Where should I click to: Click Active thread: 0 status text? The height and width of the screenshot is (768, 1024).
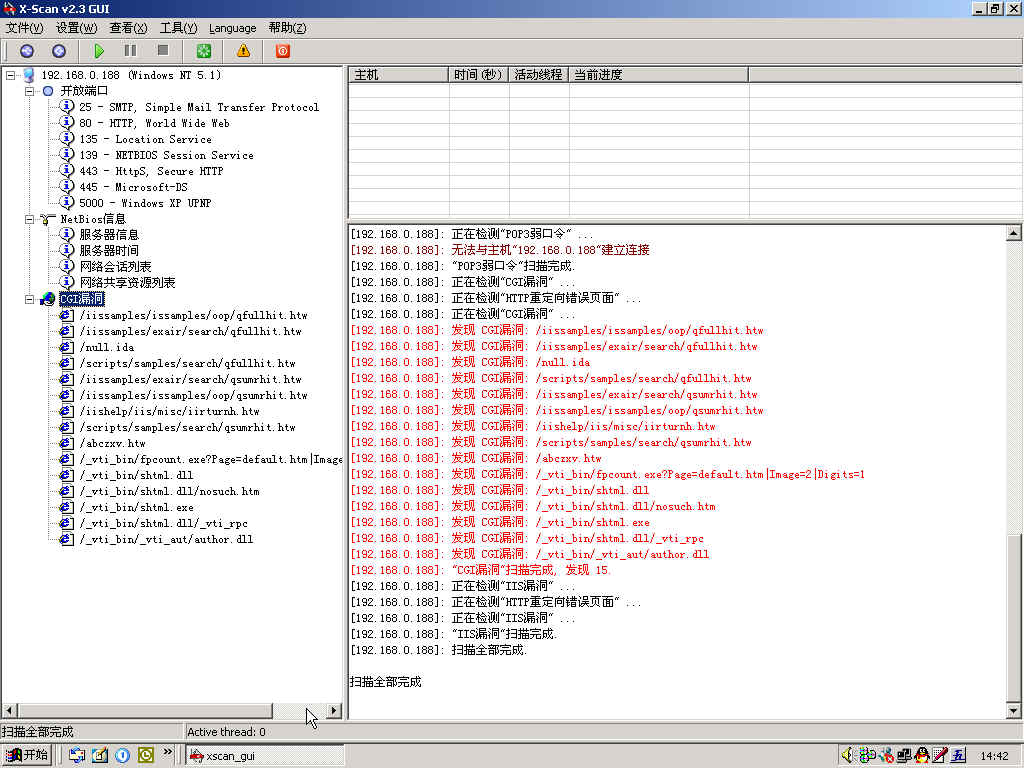pyautogui.click(x=226, y=731)
